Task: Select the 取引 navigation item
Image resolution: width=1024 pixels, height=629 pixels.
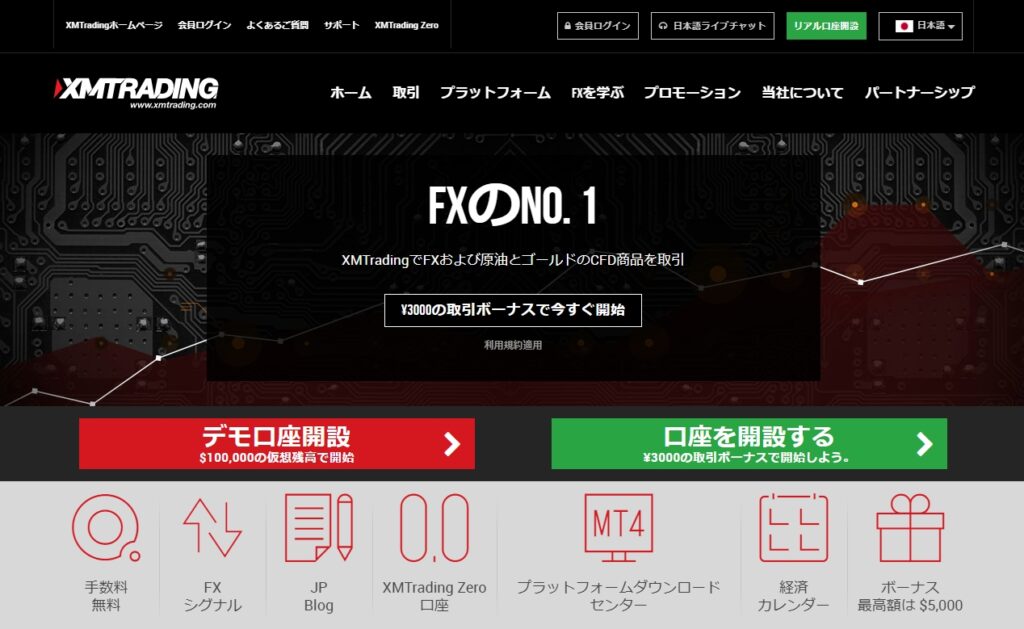Action: pyautogui.click(x=406, y=93)
